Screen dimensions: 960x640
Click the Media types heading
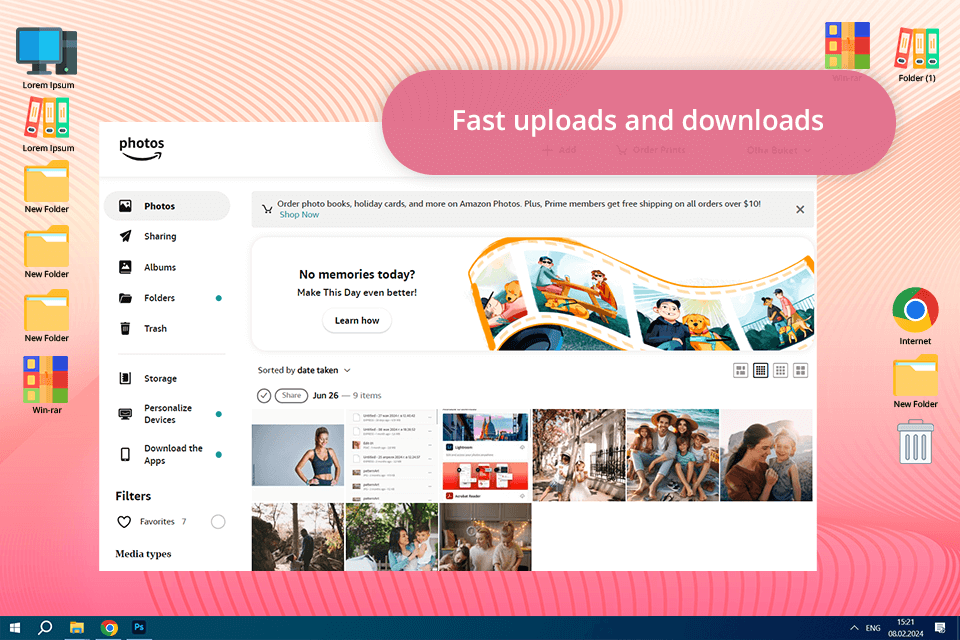click(x=143, y=554)
